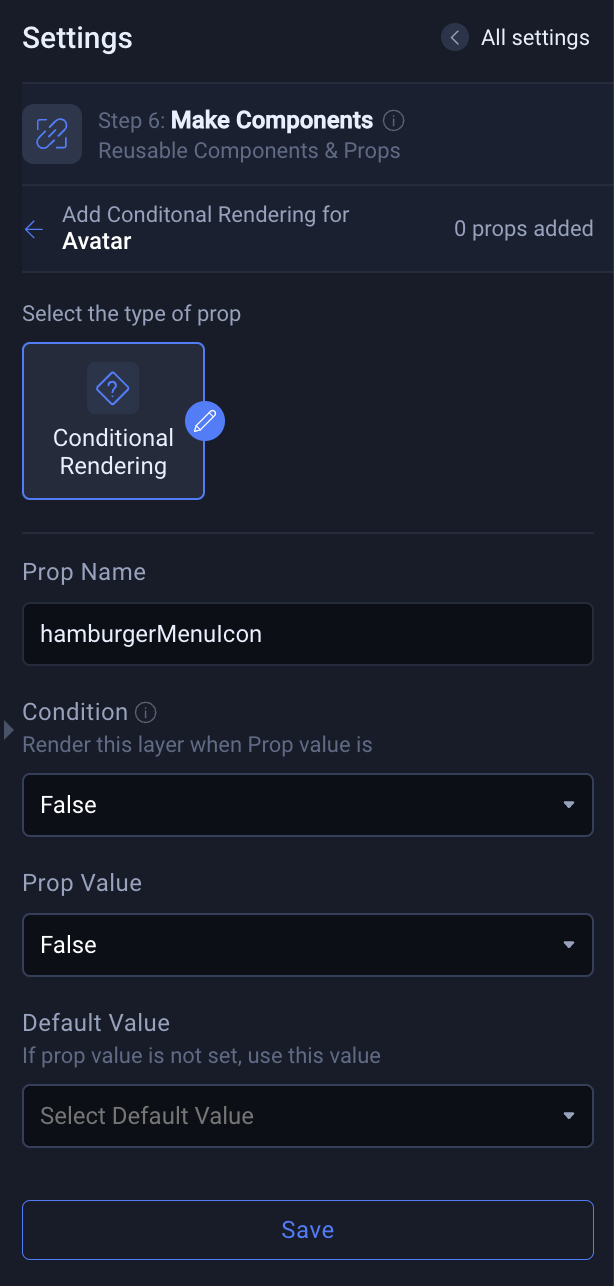614x1286 pixels.
Task: Click the small arrow on the left panel edge
Action: click(x=7, y=731)
